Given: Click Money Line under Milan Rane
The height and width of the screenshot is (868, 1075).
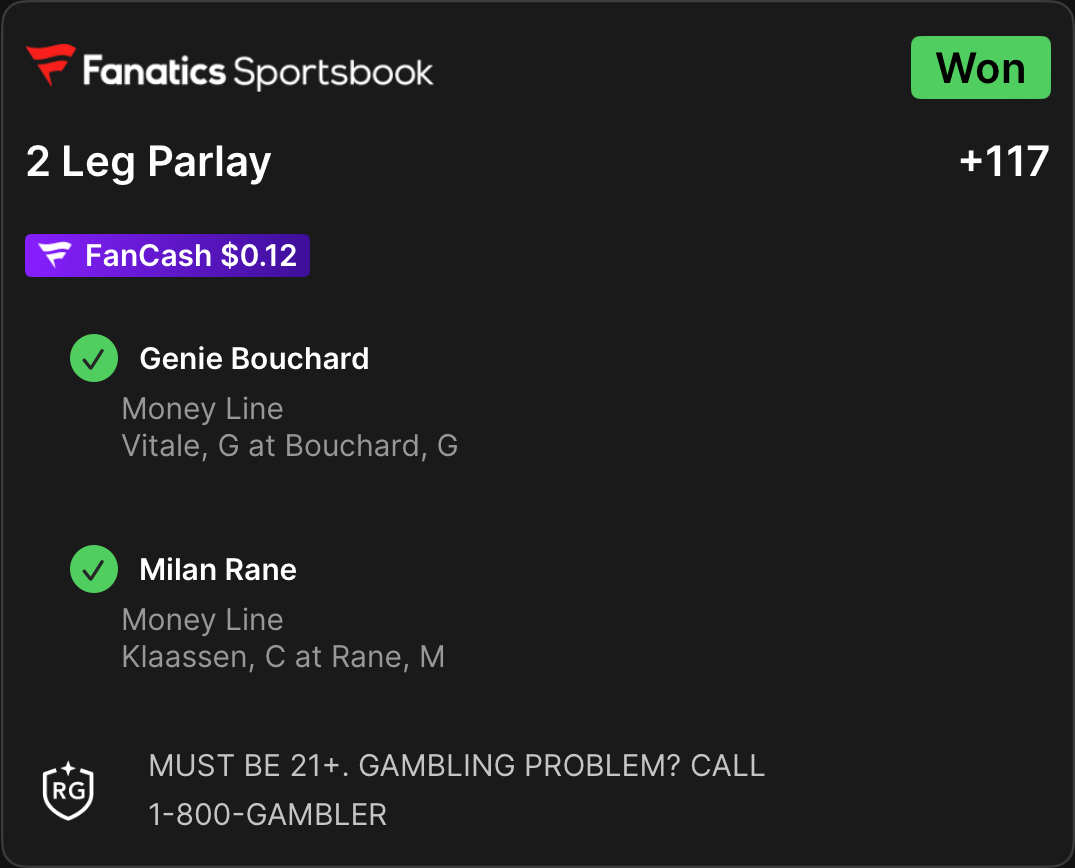Looking at the screenshot, I should click(x=202, y=620).
